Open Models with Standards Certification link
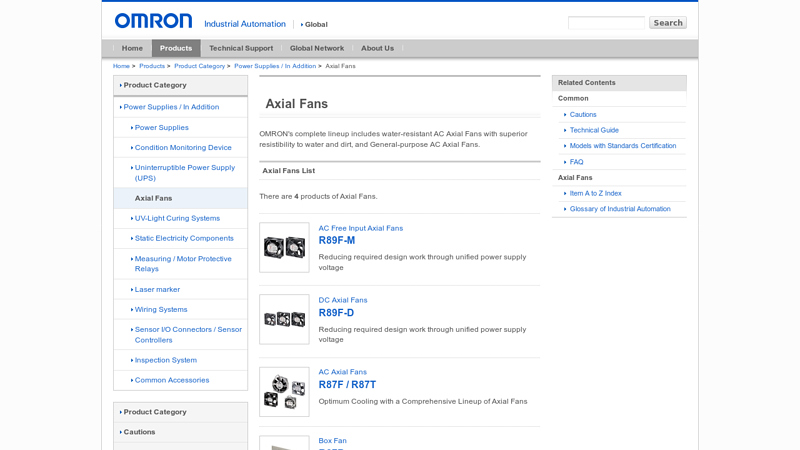 [x=622, y=146]
